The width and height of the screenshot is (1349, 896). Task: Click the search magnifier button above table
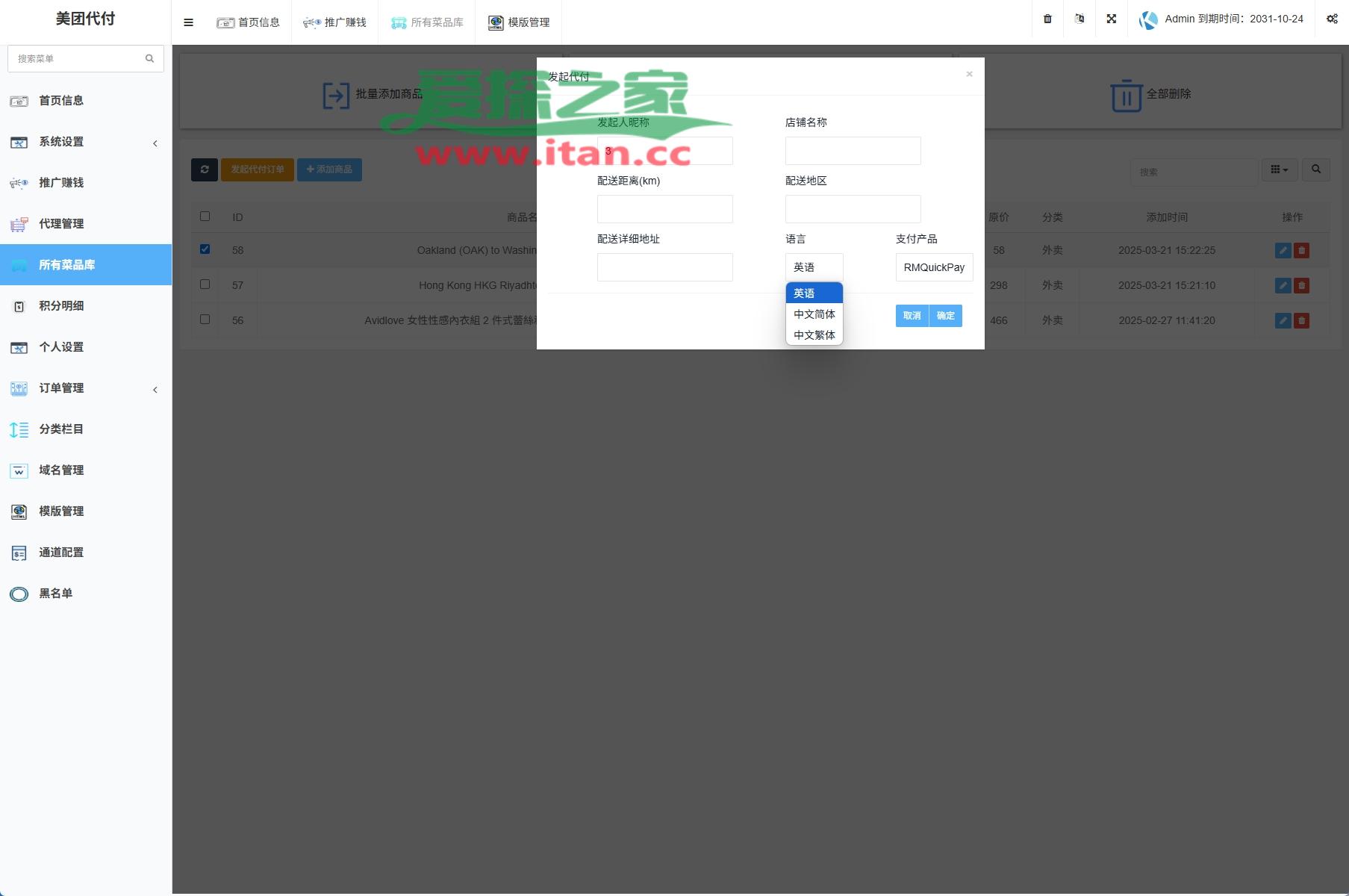tap(1315, 169)
